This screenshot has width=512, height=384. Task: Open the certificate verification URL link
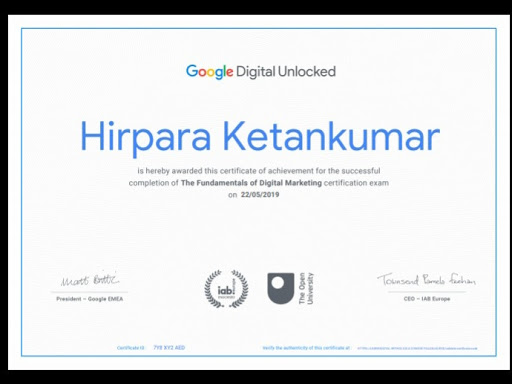pyautogui.click(x=417, y=348)
